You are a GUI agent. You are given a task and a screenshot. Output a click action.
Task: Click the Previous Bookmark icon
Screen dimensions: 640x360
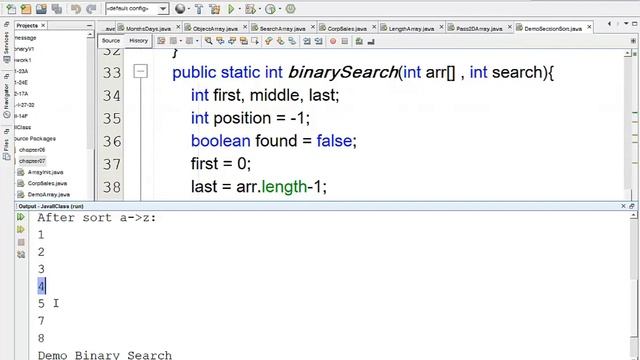click(269, 41)
